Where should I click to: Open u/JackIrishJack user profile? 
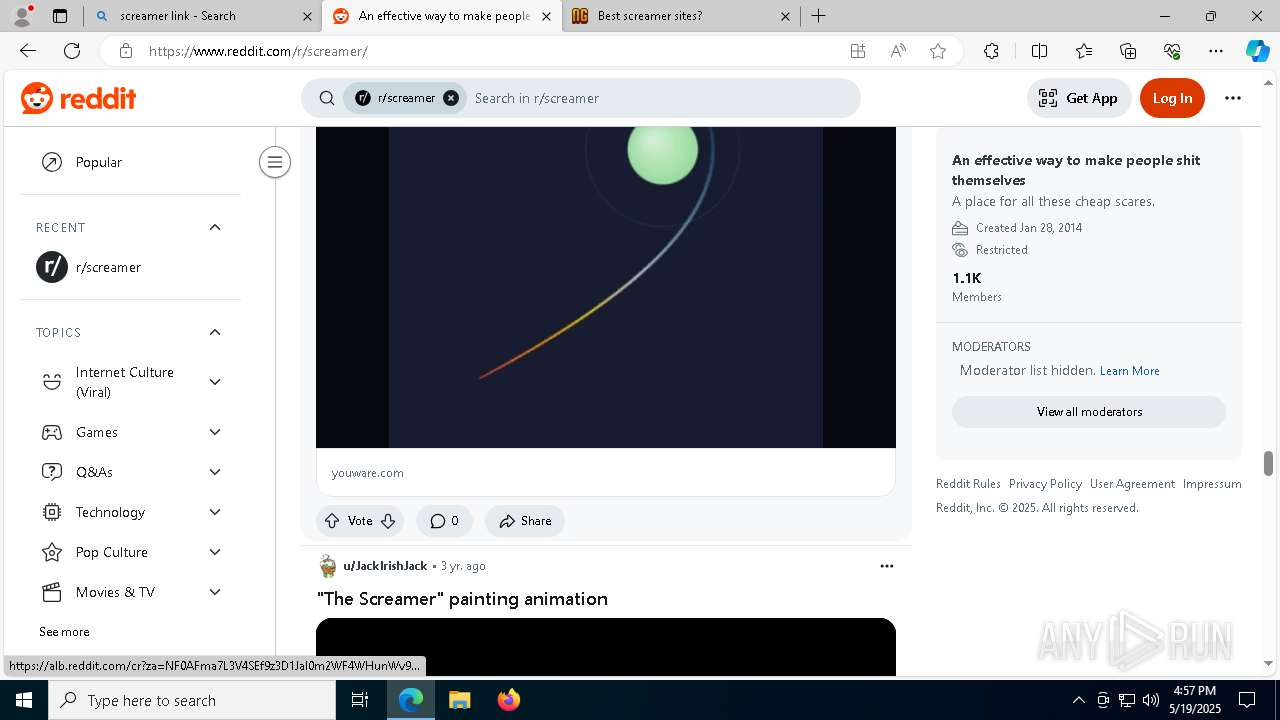pyautogui.click(x=385, y=566)
